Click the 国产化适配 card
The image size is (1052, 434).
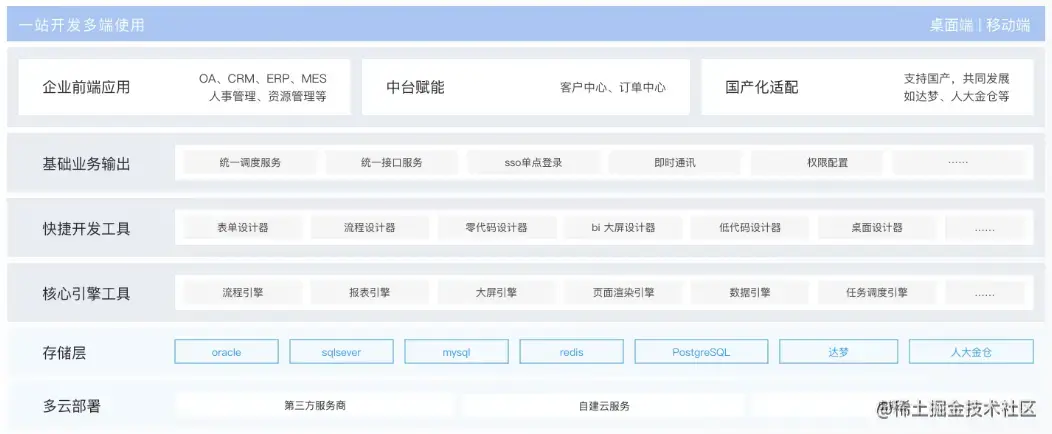[x=867, y=87]
